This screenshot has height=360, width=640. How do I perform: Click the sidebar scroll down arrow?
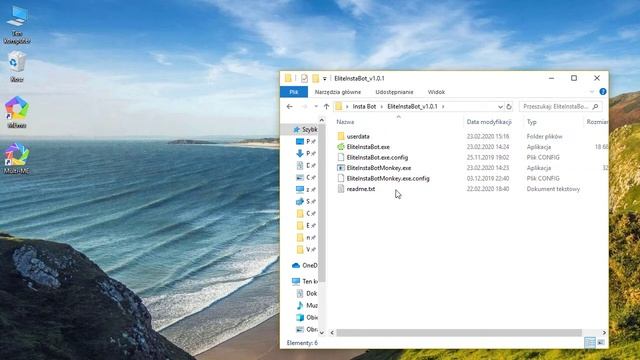(322, 333)
